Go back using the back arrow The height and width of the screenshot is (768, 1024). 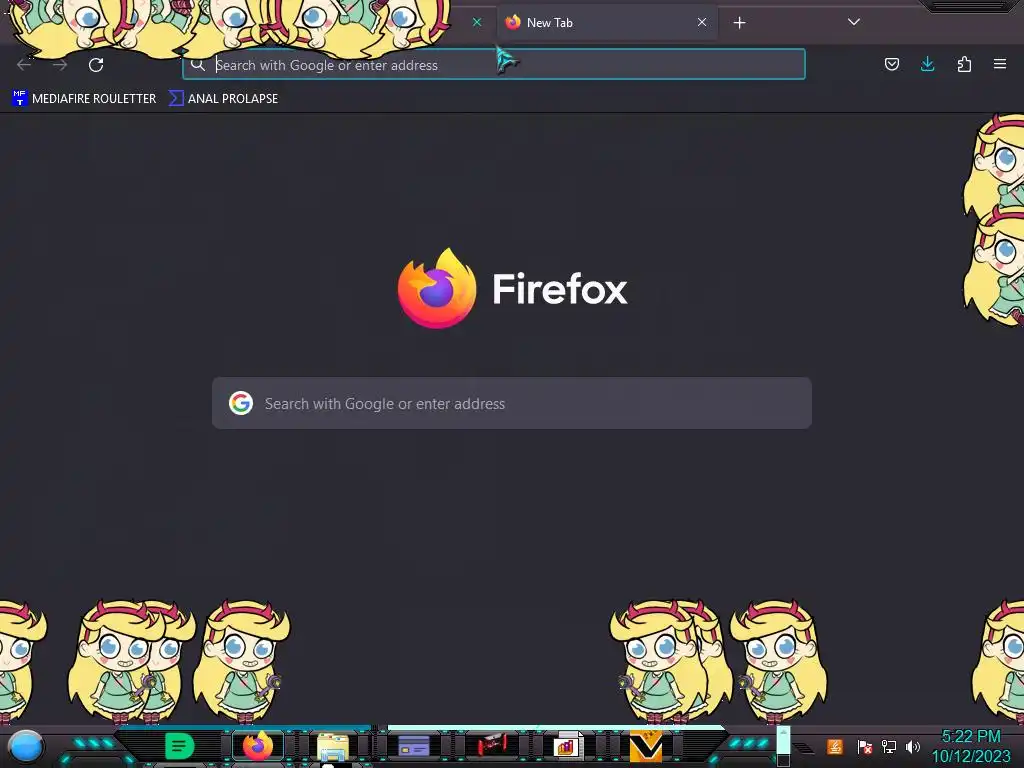(24, 65)
